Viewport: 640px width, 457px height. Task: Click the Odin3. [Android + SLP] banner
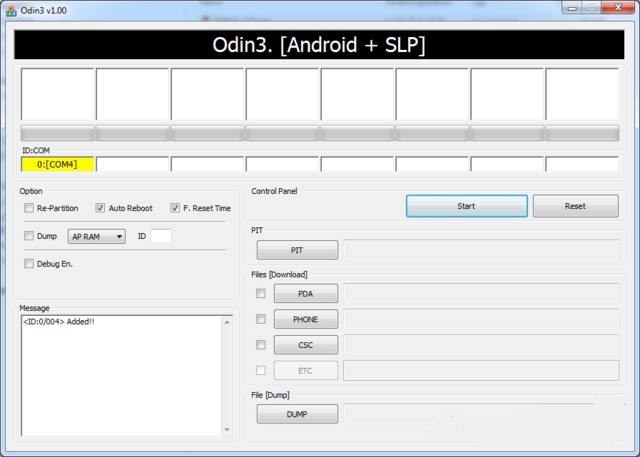[319, 44]
